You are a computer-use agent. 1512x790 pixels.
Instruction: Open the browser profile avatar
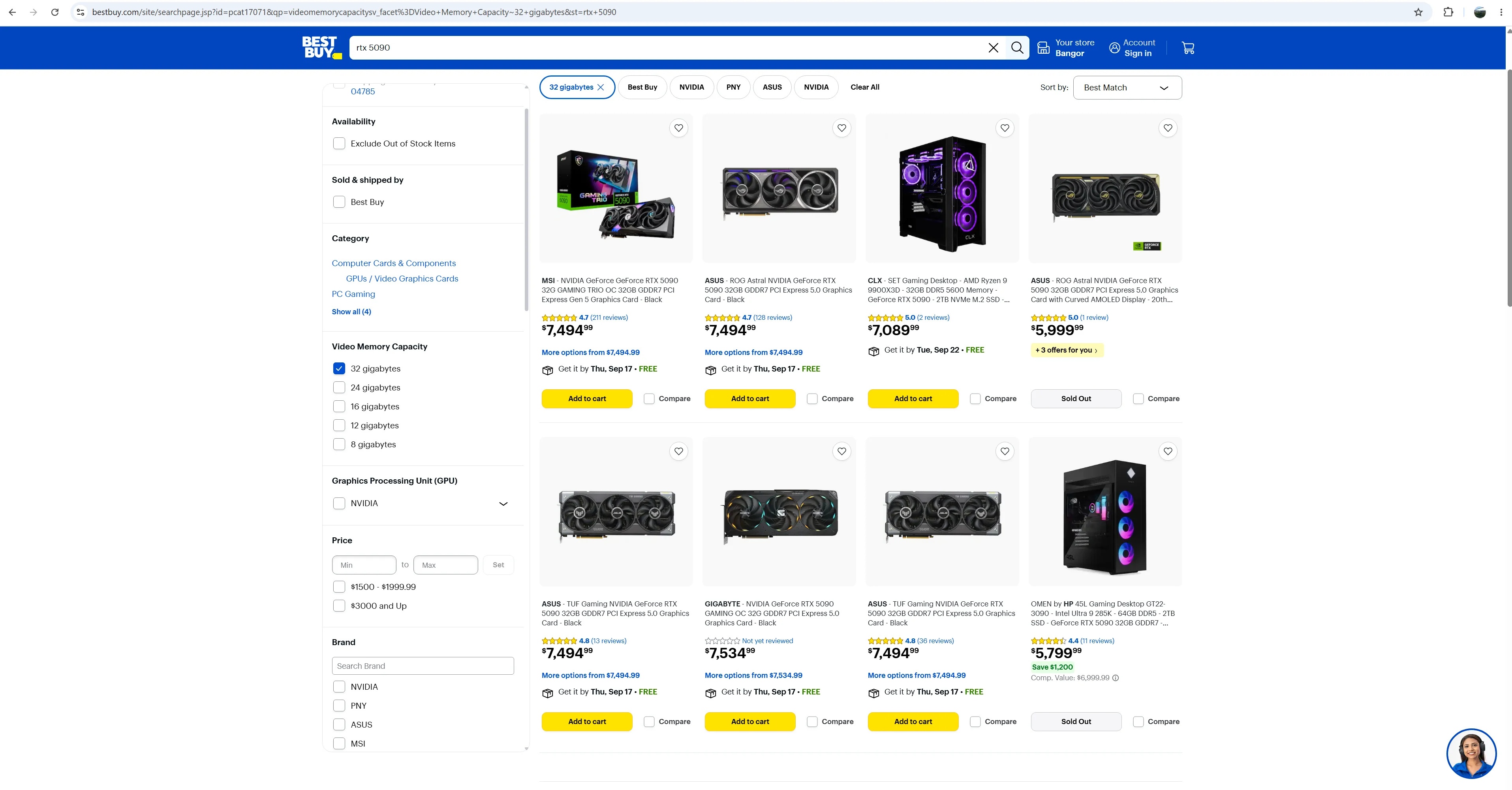(x=1480, y=12)
